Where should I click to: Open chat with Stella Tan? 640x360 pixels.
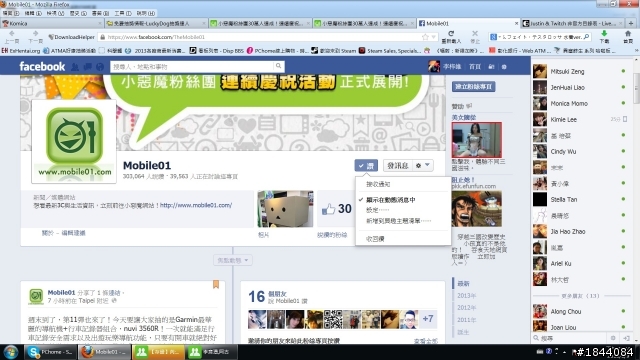click(x=580, y=199)
